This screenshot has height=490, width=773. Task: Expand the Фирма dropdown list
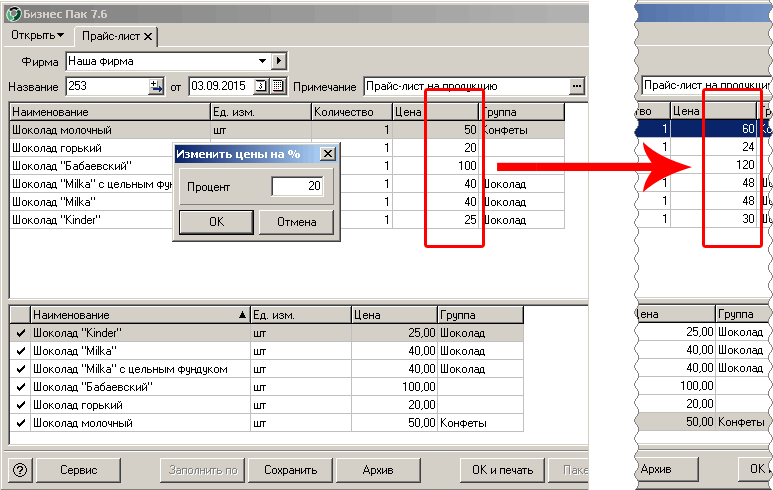pos(261,62)
